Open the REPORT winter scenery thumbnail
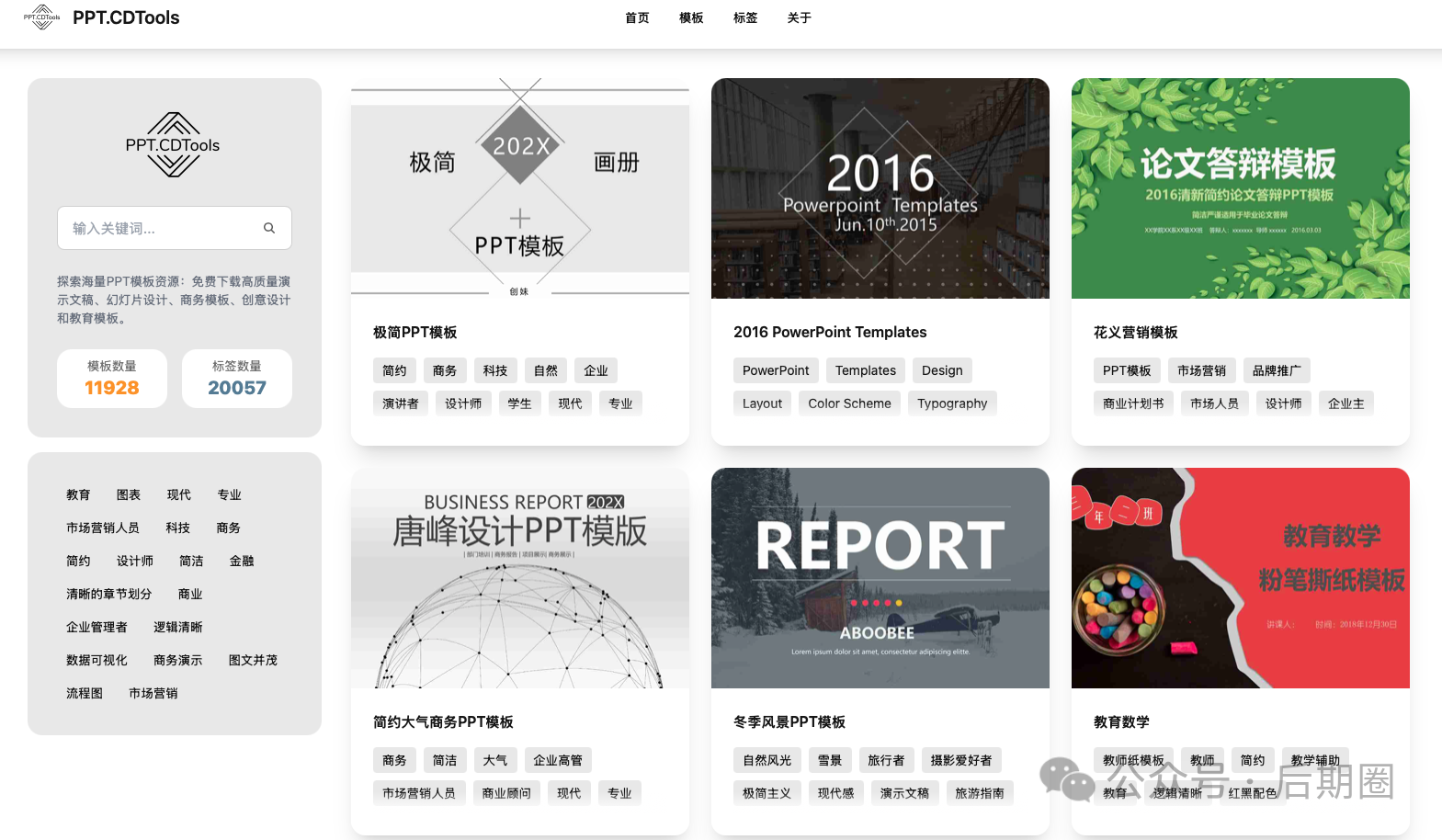Image resolution: width=1442 pixels, height=840 pixels. [x=880, y=578]
